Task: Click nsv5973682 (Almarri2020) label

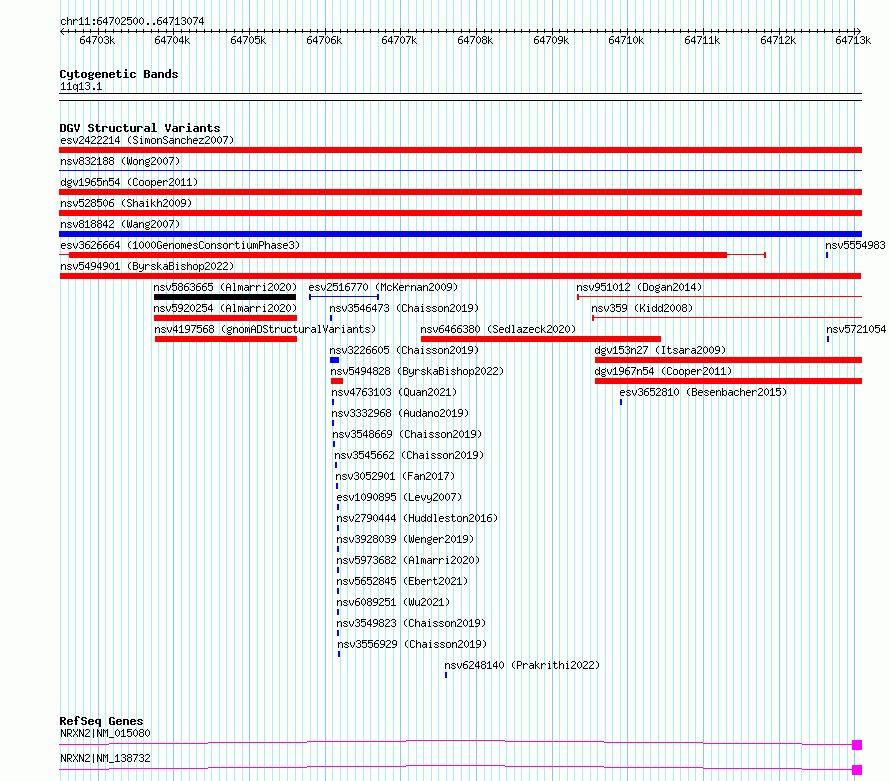Action: coord(408,560)
